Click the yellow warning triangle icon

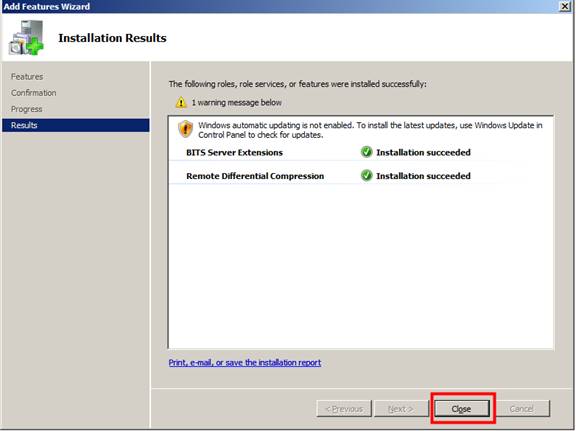pyautogui.click(x=181, y=103)
